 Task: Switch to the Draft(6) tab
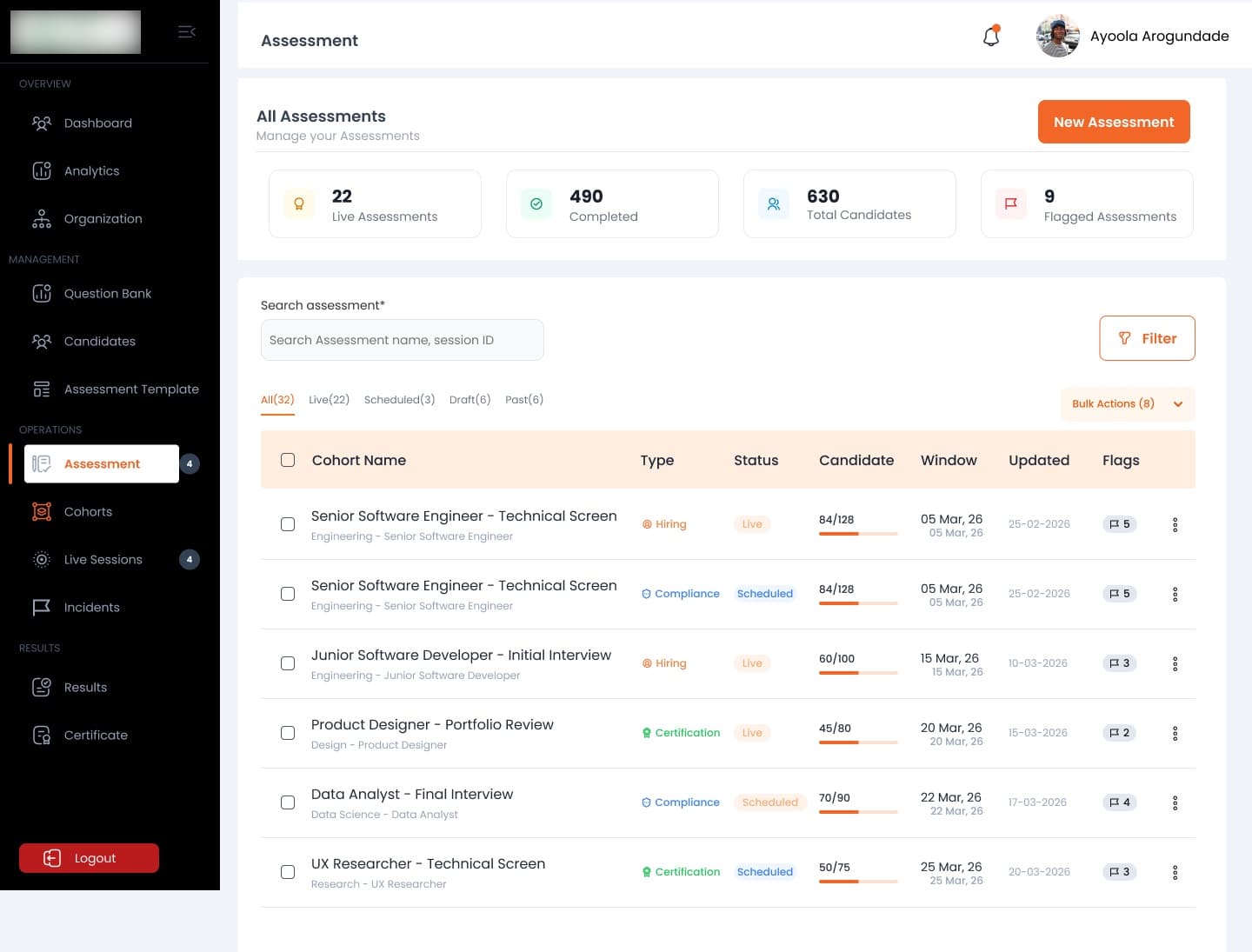pos(469,400)
